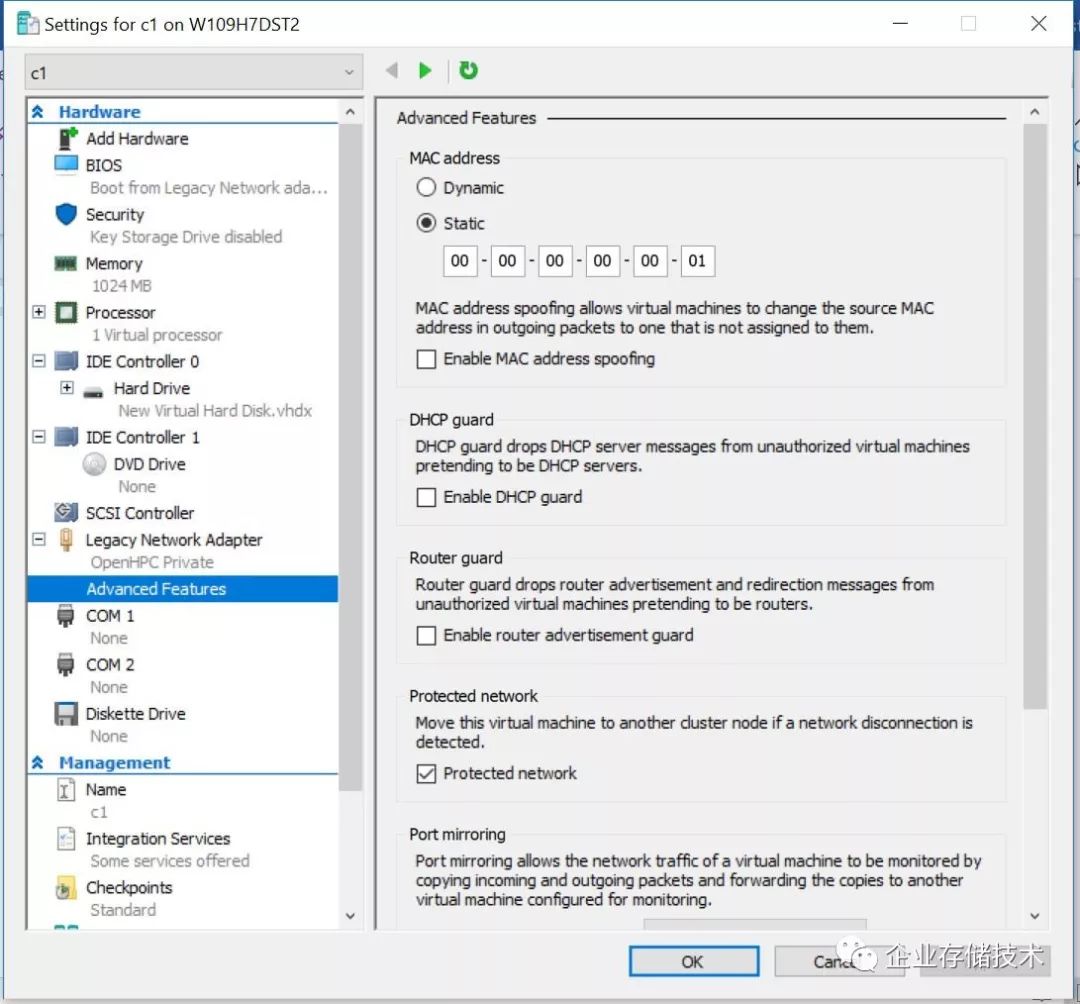Viewport: 1080px width, 1004px height.
Task: Click the SCSI Controller icon
Action: point(66,513)
